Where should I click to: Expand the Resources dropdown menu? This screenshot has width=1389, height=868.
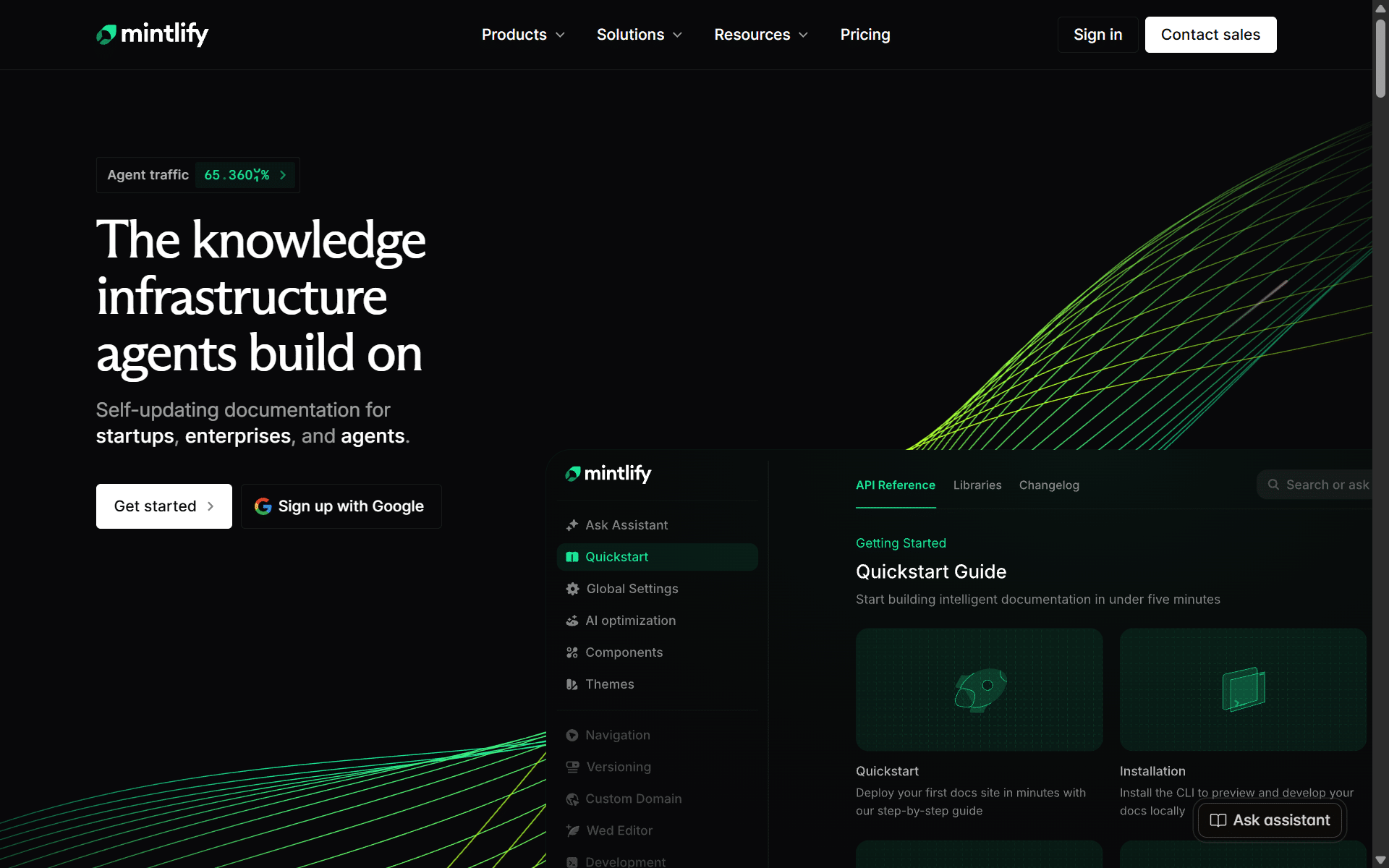coord(761,35)
